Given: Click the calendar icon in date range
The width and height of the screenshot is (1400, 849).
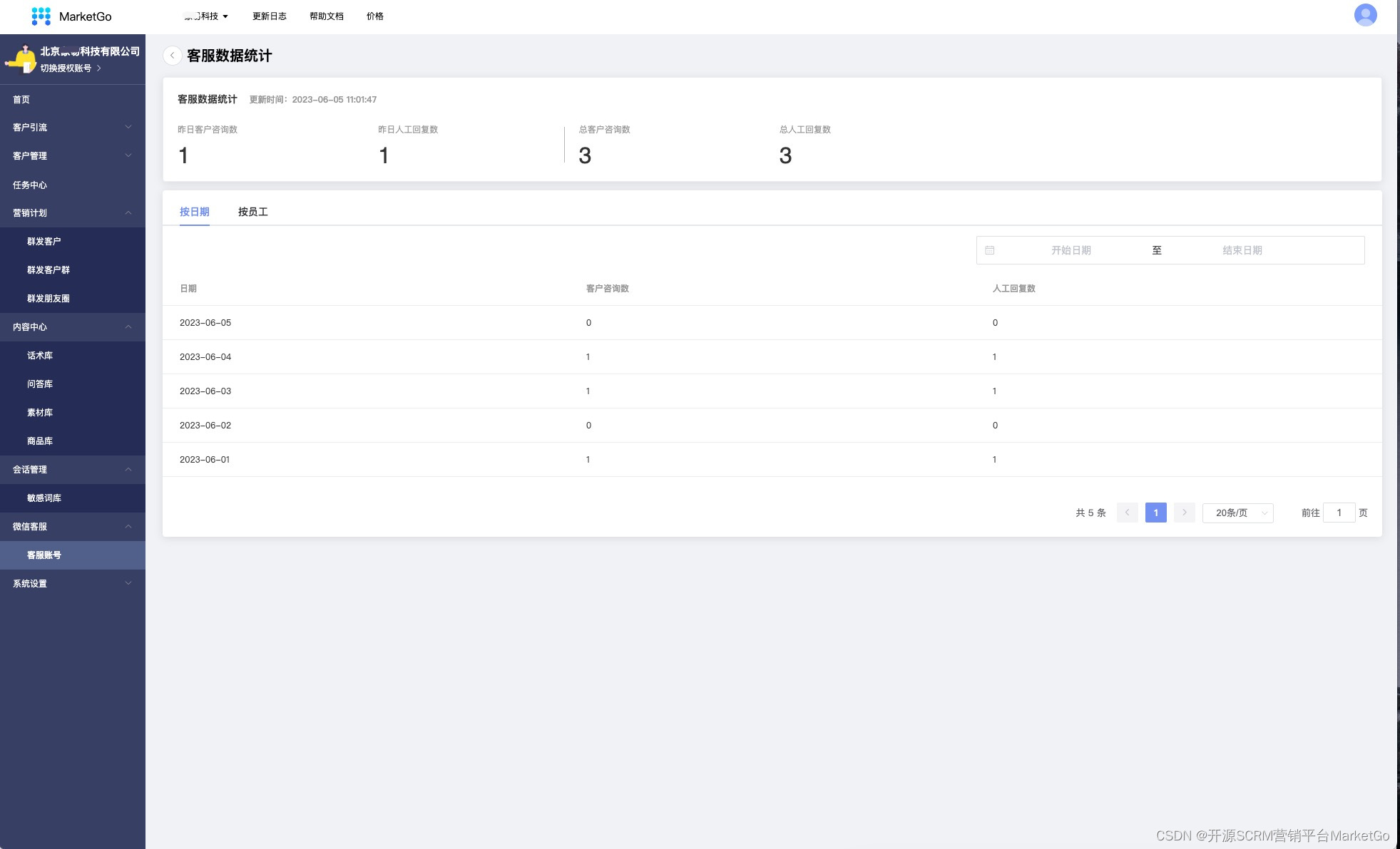Looking at the screenshot, I should tap(990, 250).
